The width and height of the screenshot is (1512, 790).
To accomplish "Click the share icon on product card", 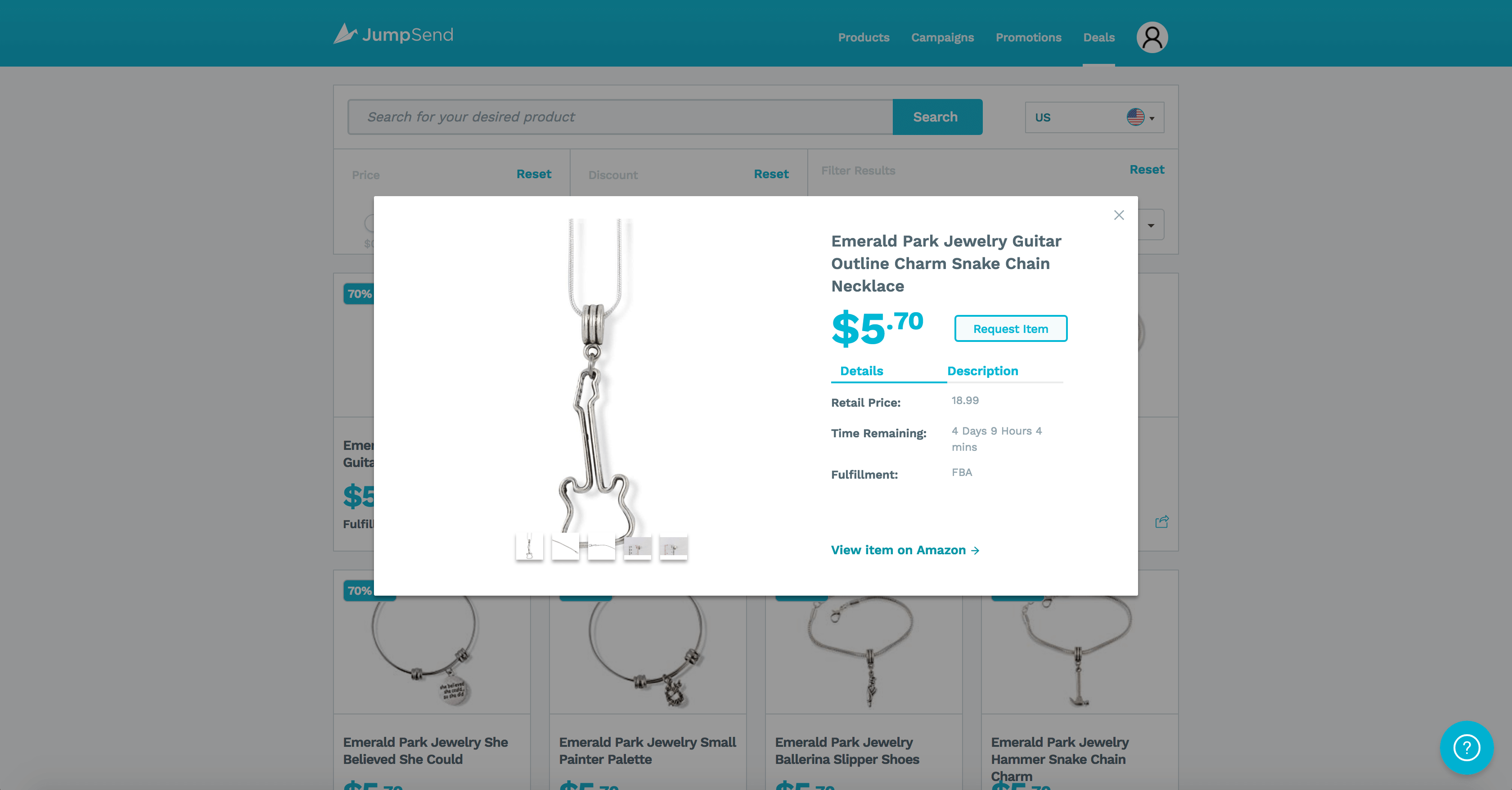I will point(1161,521).
